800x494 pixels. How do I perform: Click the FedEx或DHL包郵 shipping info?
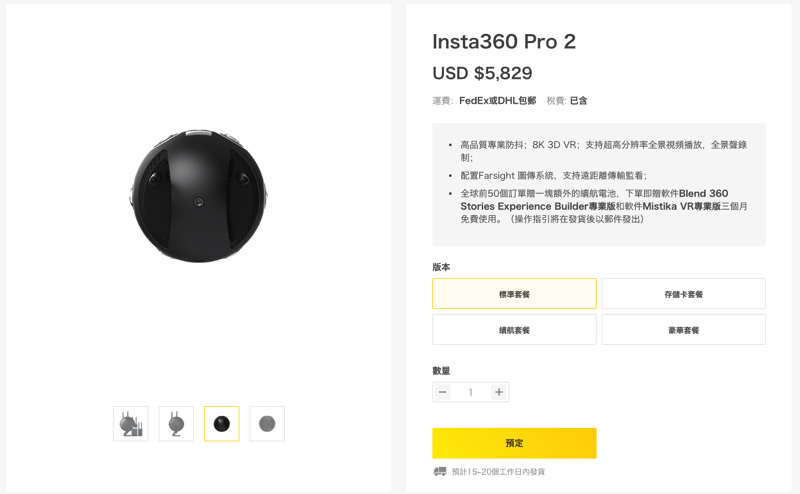point(497,101)
